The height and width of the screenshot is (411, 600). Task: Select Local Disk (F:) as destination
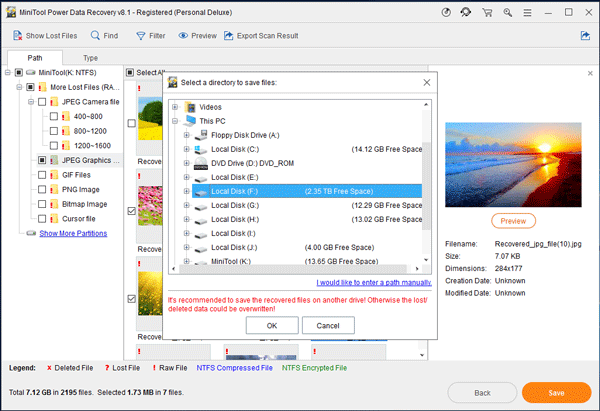point(307,191)
